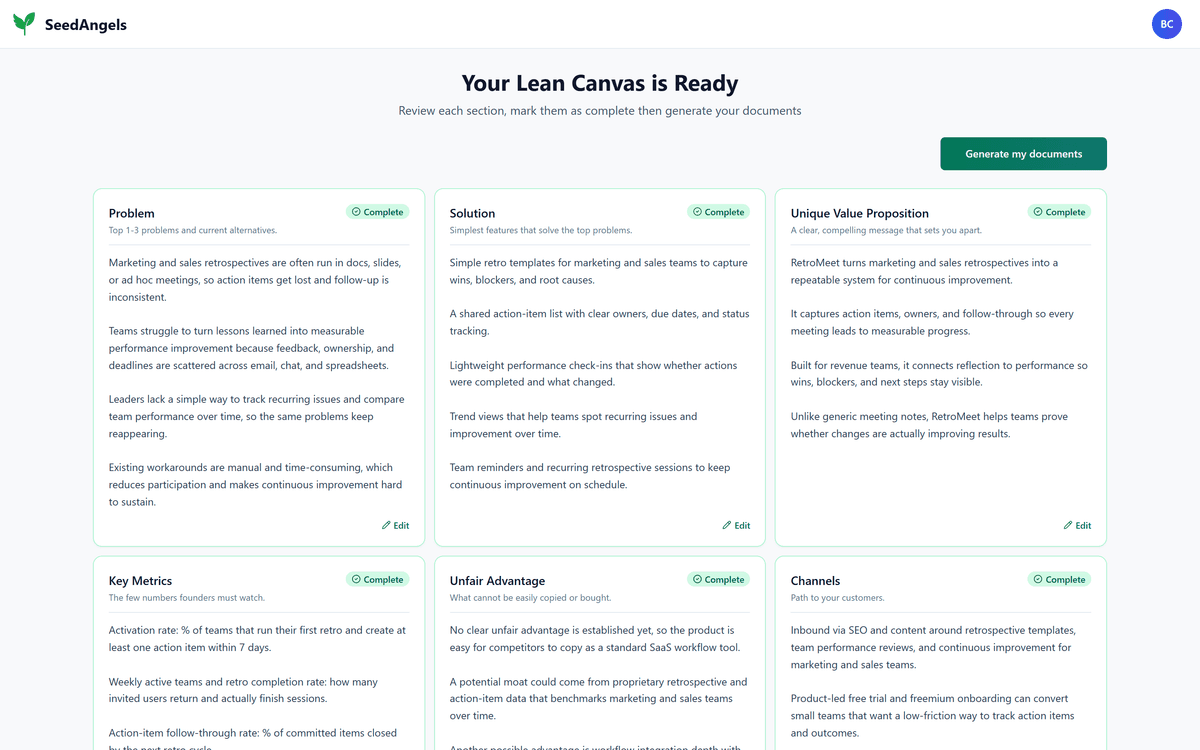Click the paragraph starting 'A potential moat could come'
The width and height of the screenshot is (1200, 750).
click(600, 699)
